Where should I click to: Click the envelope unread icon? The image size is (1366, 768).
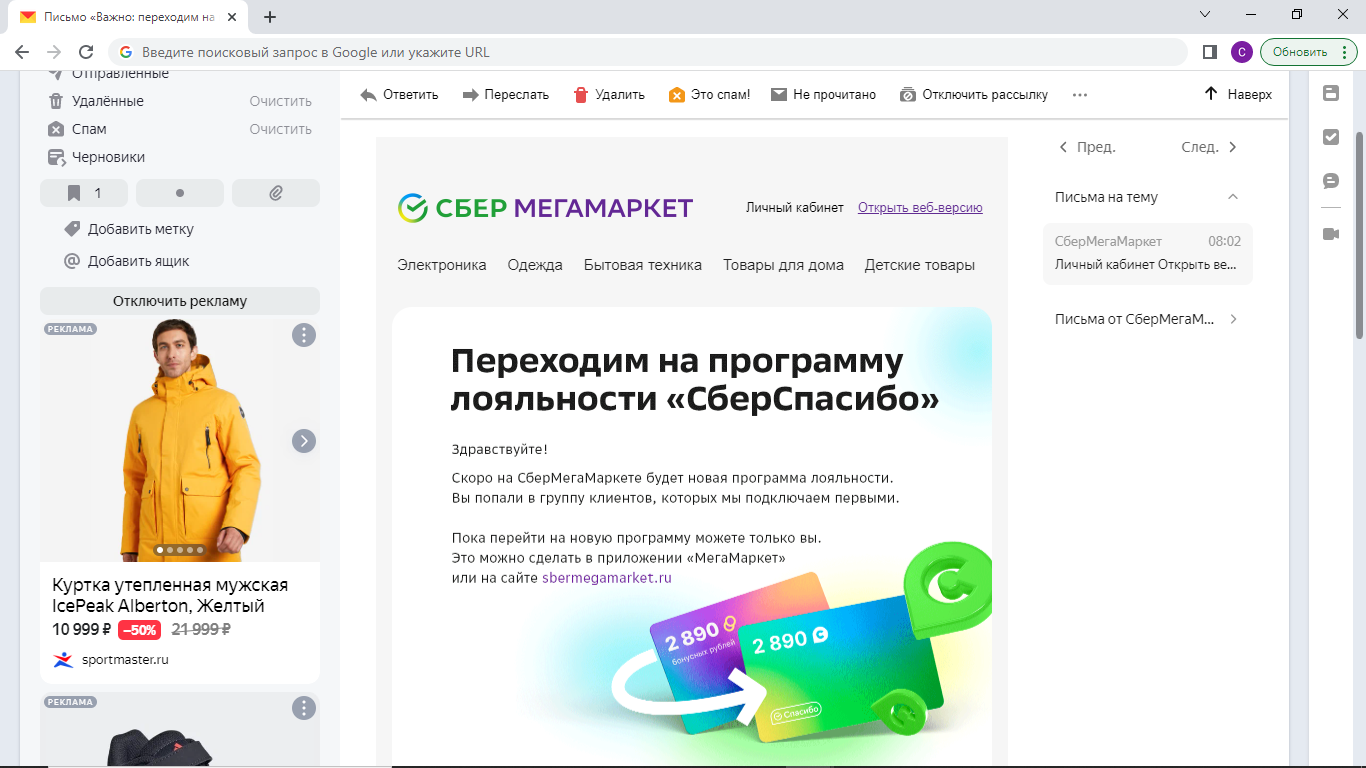coord(779,95)
